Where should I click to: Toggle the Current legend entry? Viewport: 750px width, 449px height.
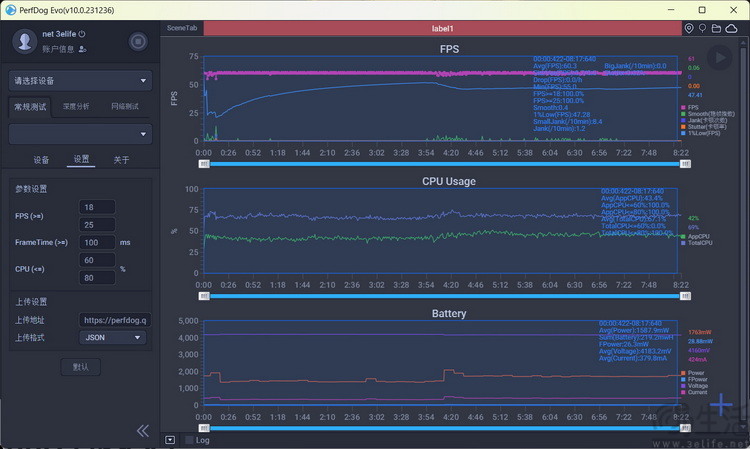coord(694,392)
